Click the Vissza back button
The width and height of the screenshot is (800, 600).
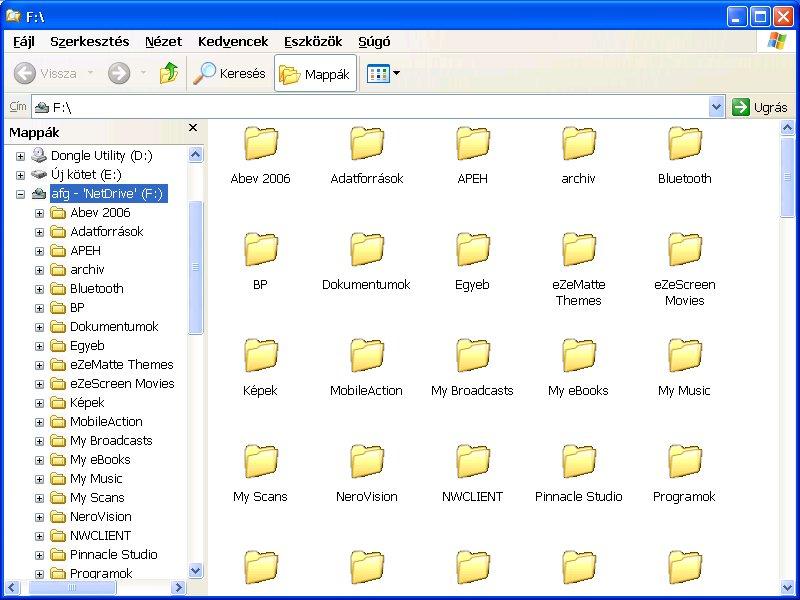pos(45,73)
